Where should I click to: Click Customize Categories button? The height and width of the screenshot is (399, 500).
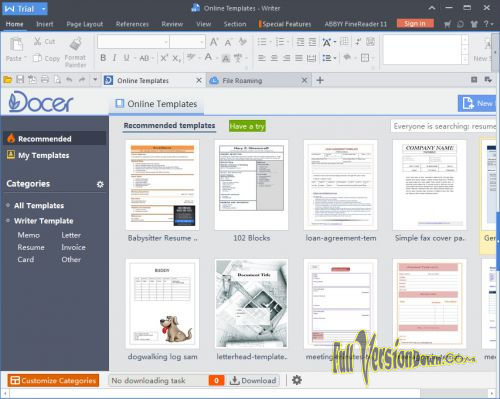tap(53, 380)
